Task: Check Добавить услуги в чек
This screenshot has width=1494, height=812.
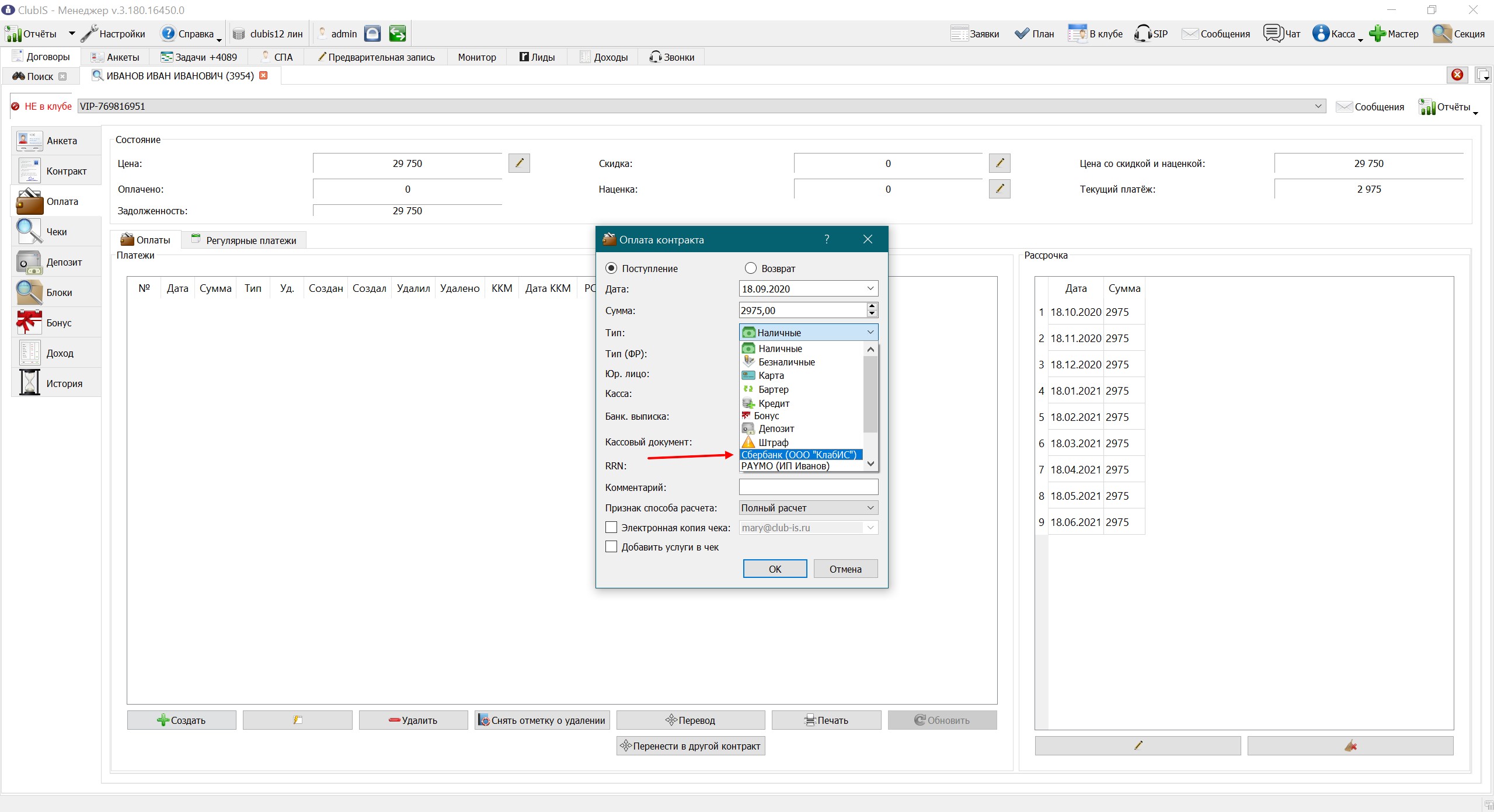Action: click(611, 547)
